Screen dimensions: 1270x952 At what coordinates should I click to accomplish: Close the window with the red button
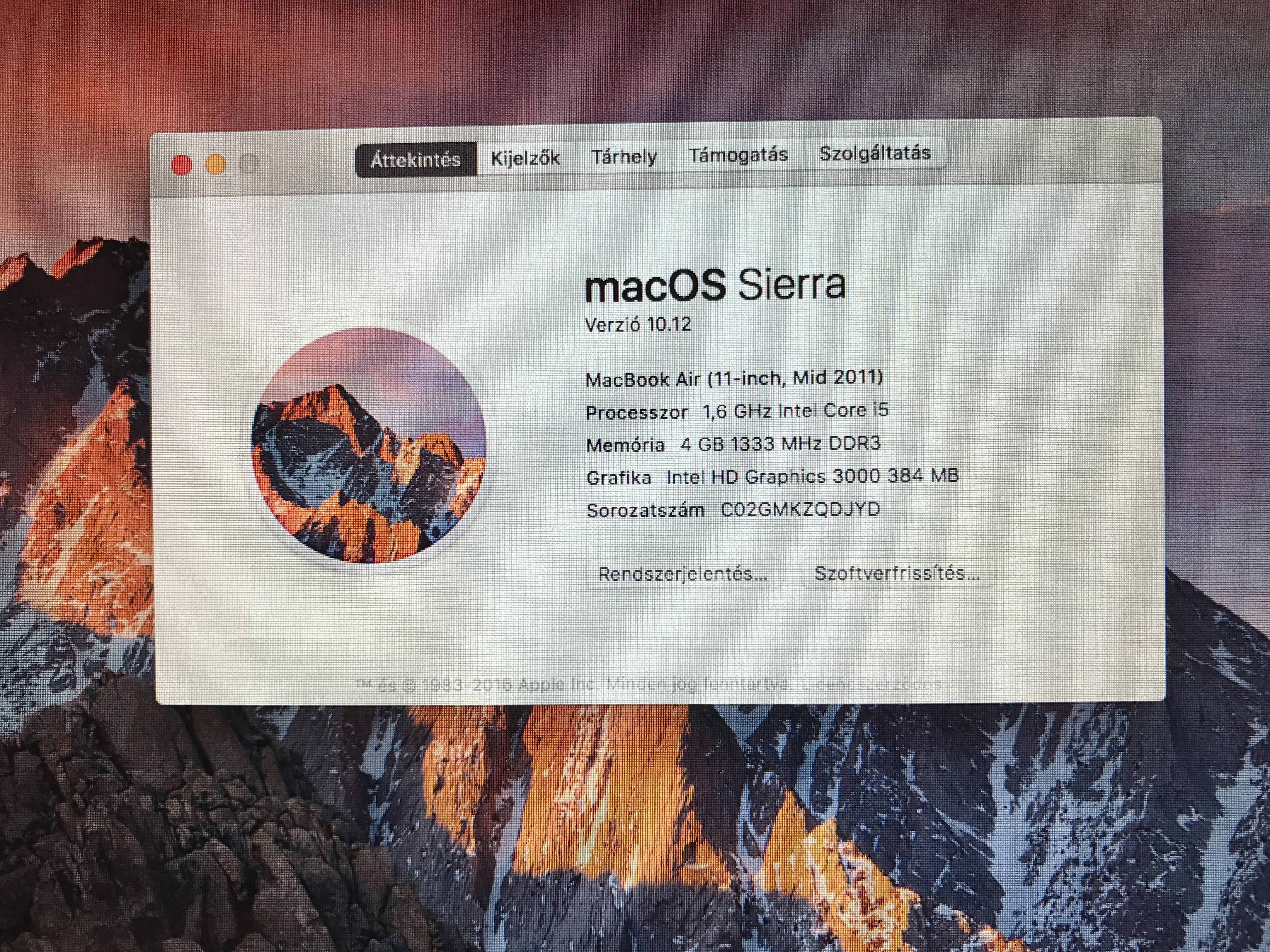[x=181, y=165]
